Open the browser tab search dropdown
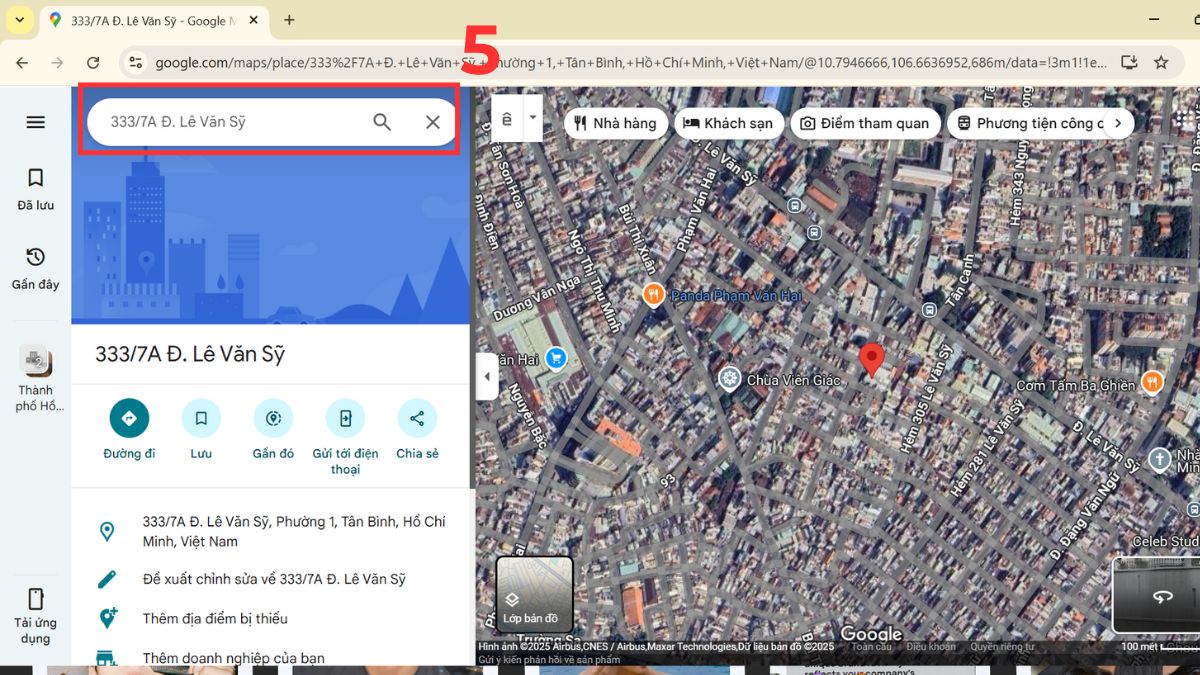Image resolution: width=1200 pixels, height=675 pixels. [x=19, y=20]
